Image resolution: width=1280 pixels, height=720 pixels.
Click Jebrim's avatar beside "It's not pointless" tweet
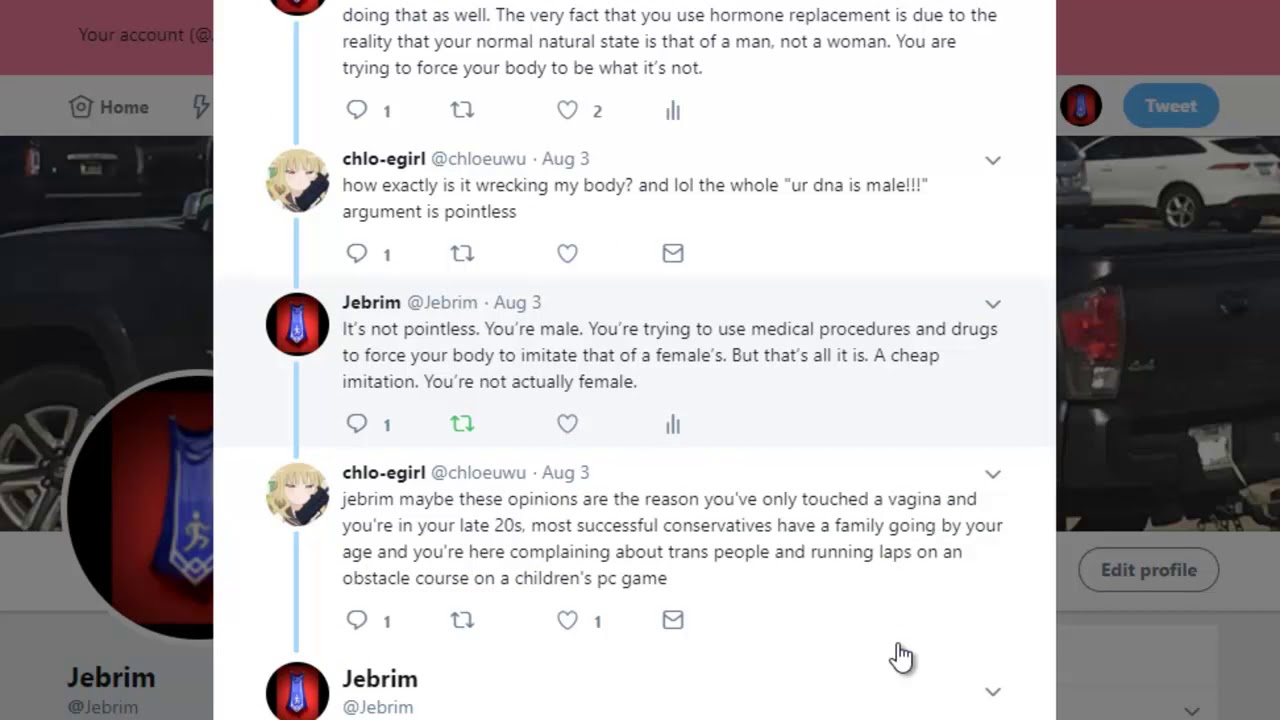[x=297, y=324]
